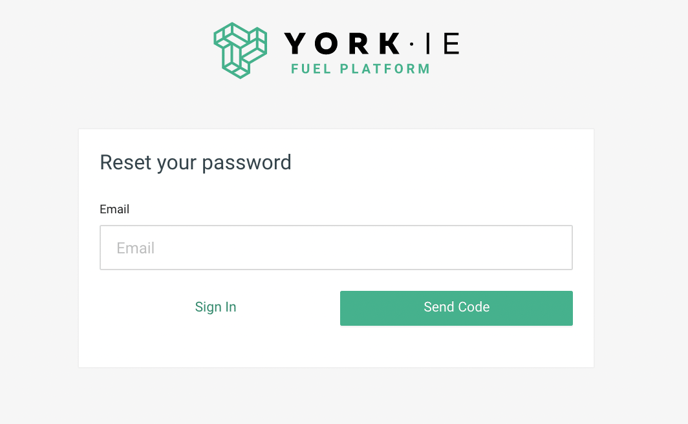Click the word password in the heading

247,163
